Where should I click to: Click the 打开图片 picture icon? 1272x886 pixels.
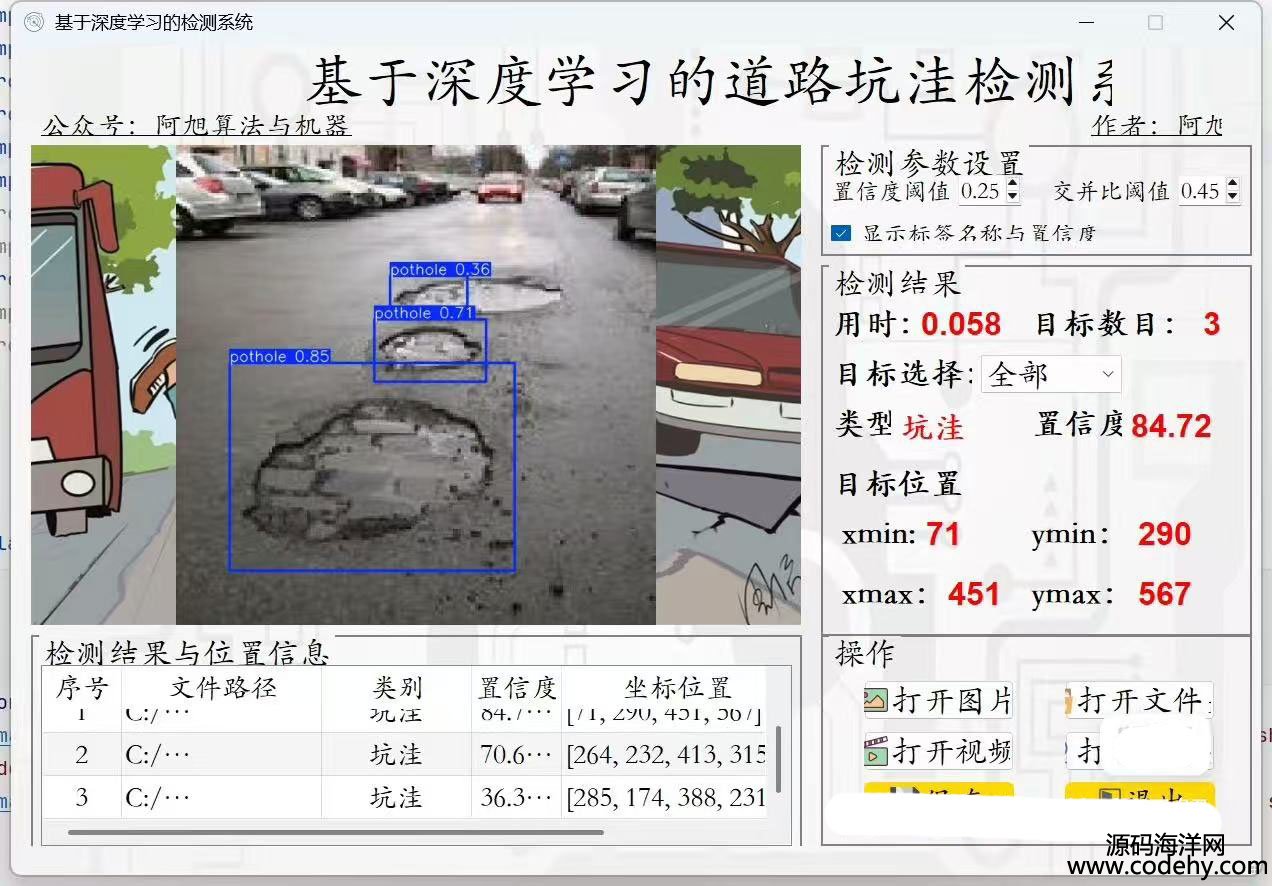[876, 700]
